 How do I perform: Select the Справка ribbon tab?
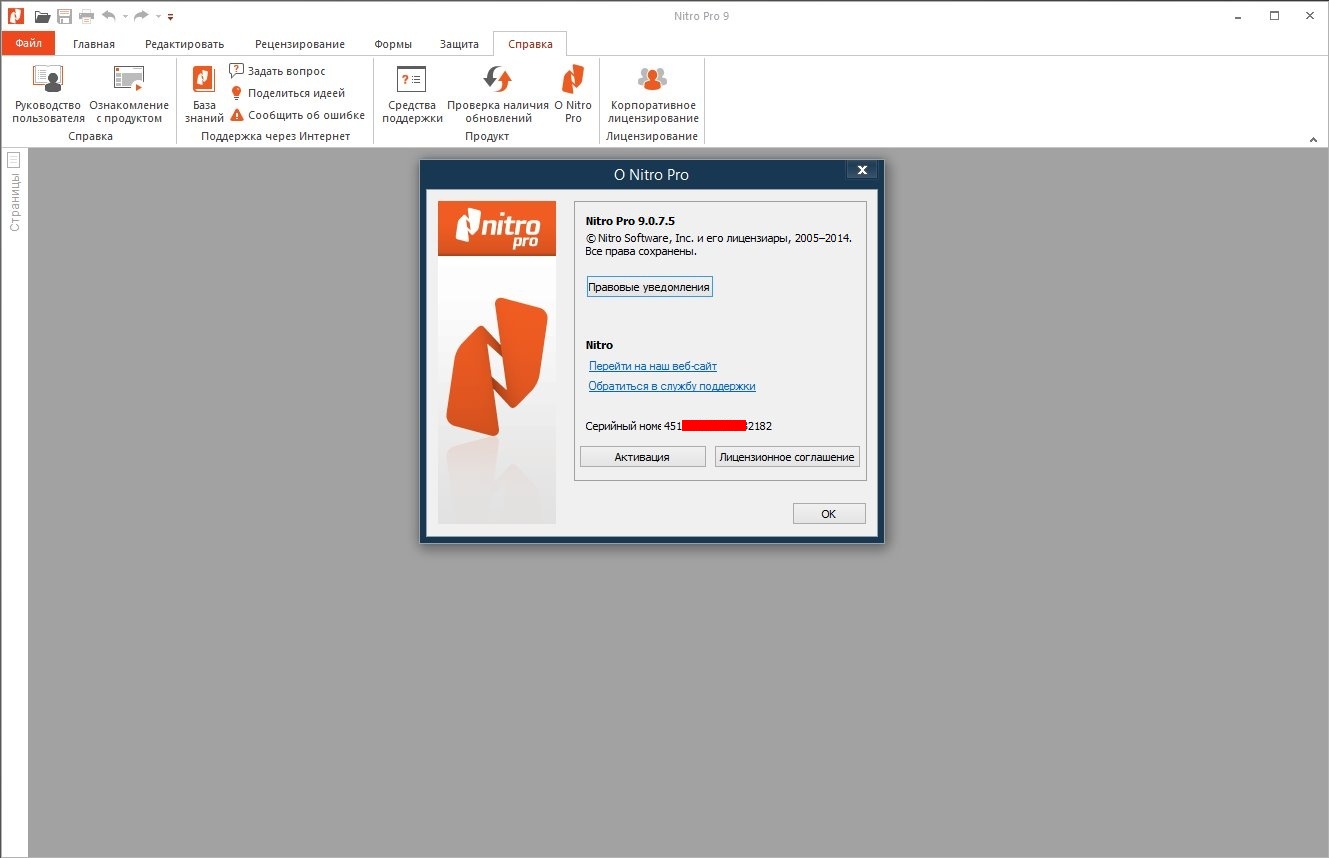[530, 44]
